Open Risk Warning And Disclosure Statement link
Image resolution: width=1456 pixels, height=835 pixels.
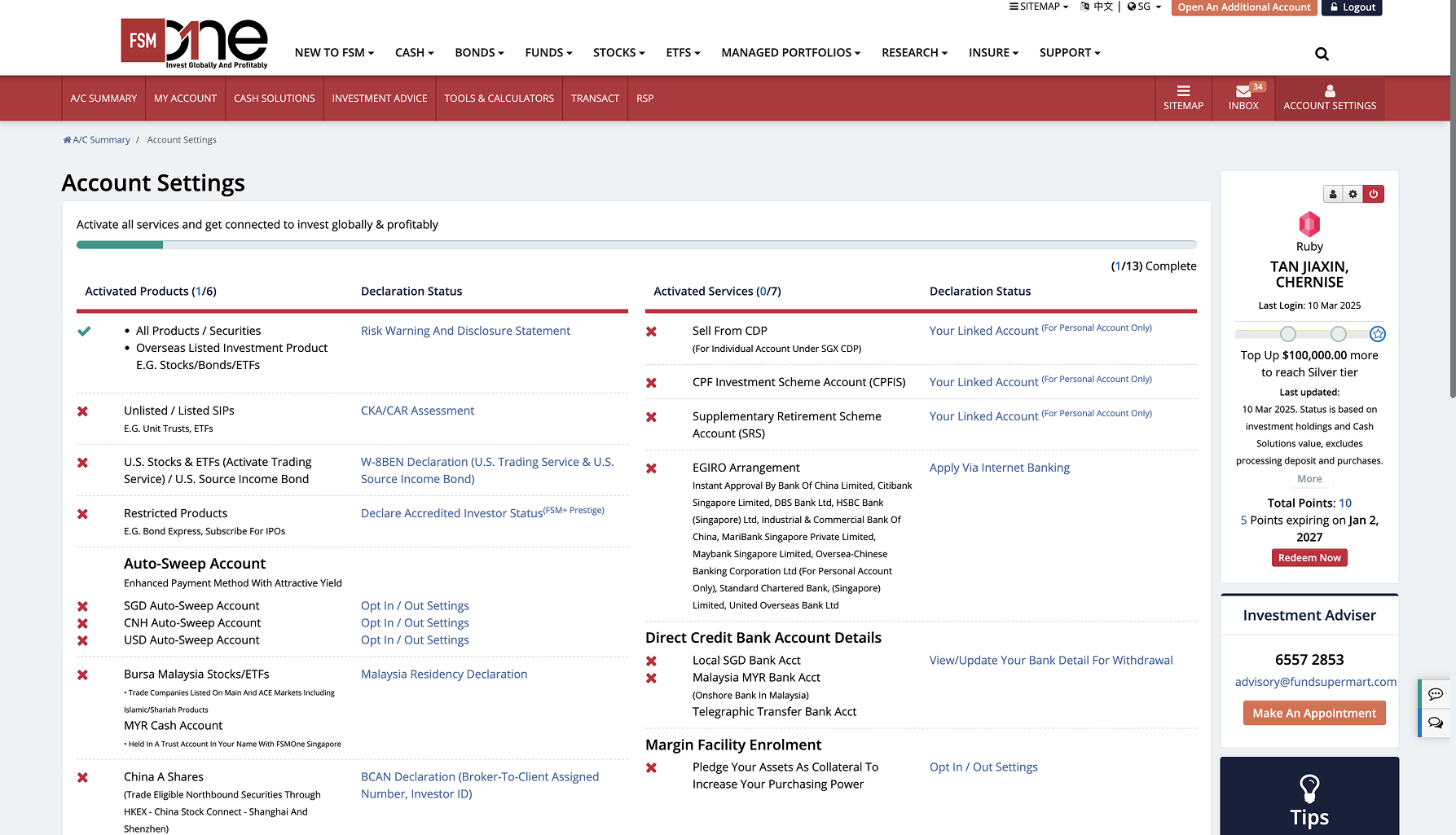(465, 331)
